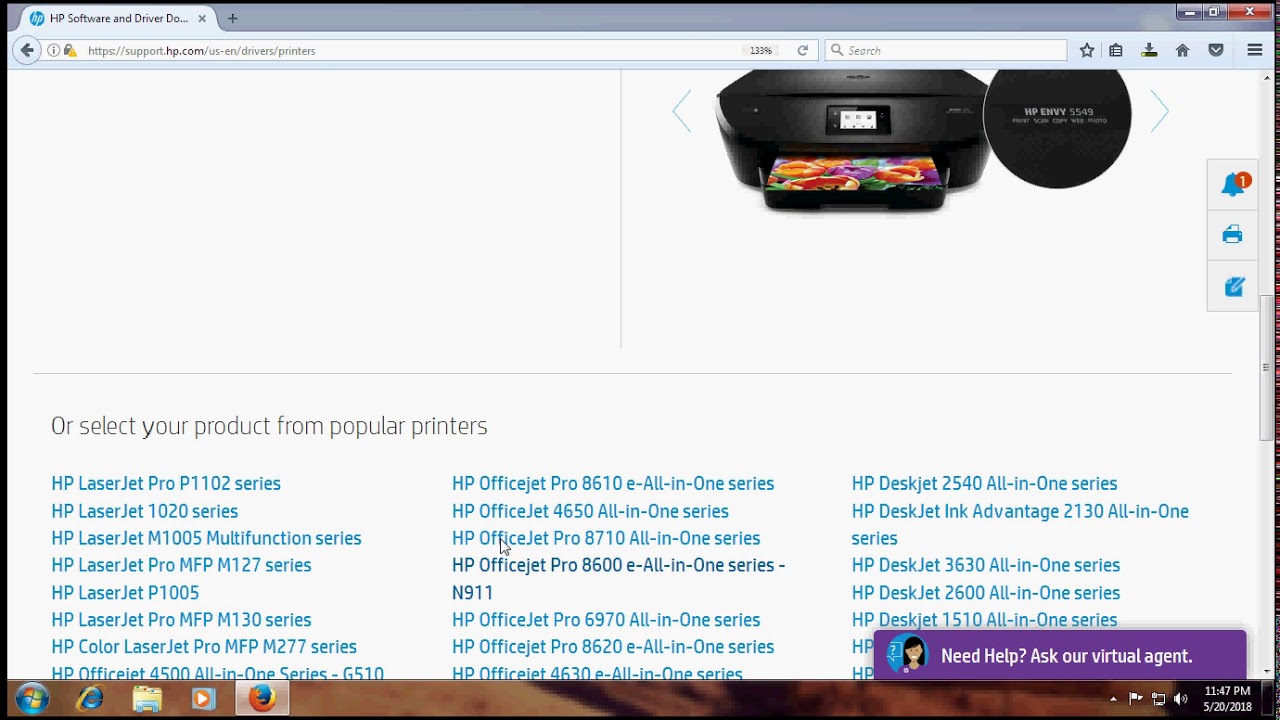Viewport: 1280px width, 720px height.
Task: Click the network status tray icon
Action: pos(1159,699)
